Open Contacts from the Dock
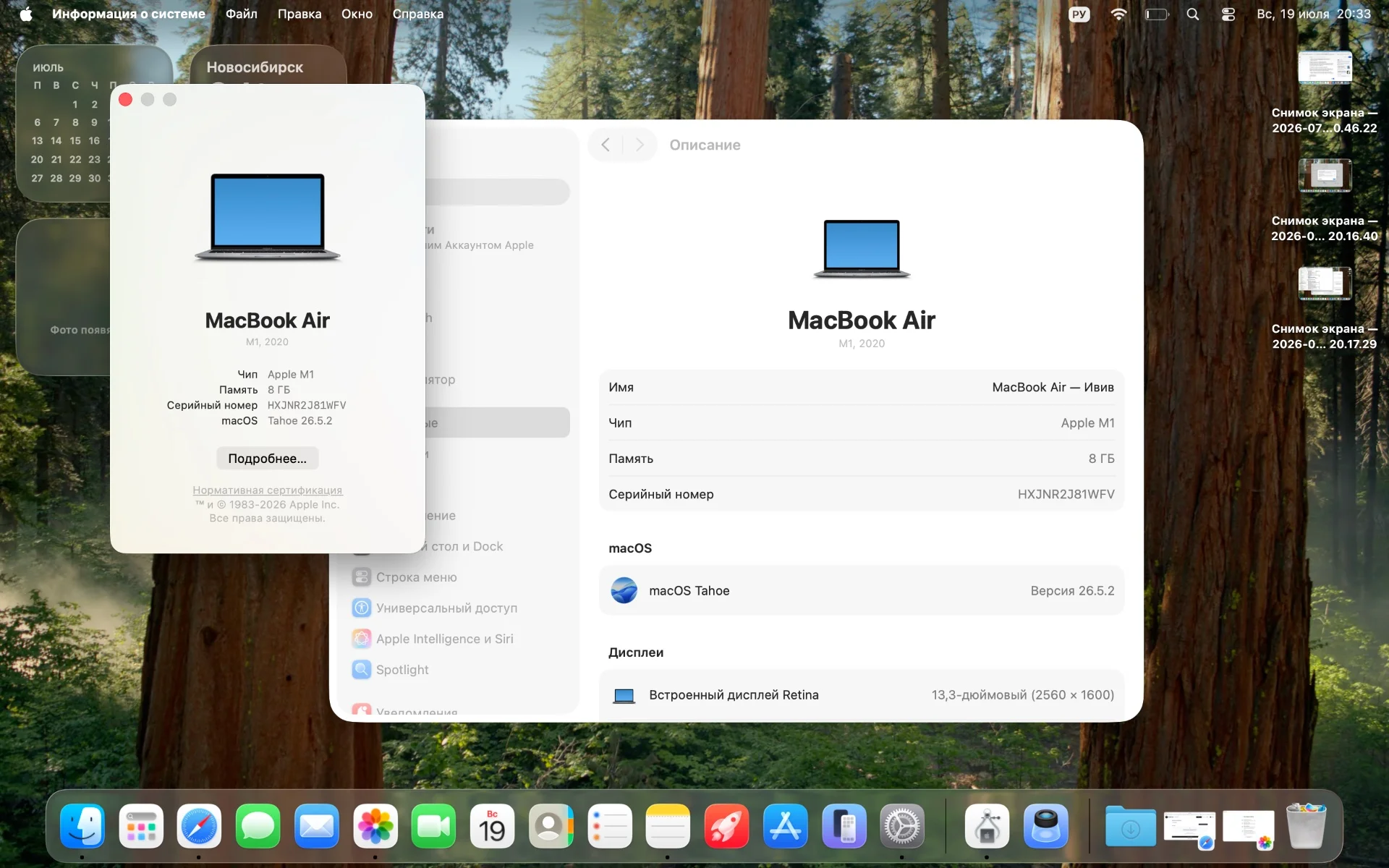Image resolution: width=1389 pixels, height=868 pixels. (x=551, y=825)
